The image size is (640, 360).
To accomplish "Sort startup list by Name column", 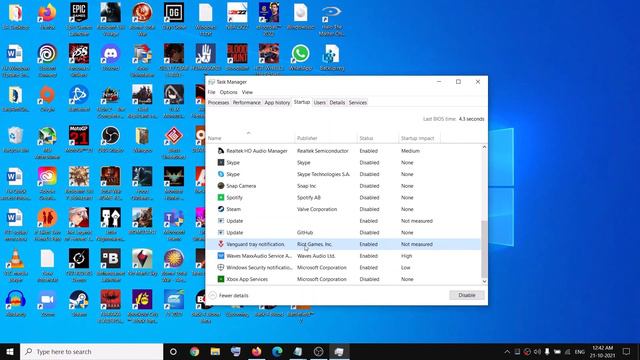I will [250, 138].
